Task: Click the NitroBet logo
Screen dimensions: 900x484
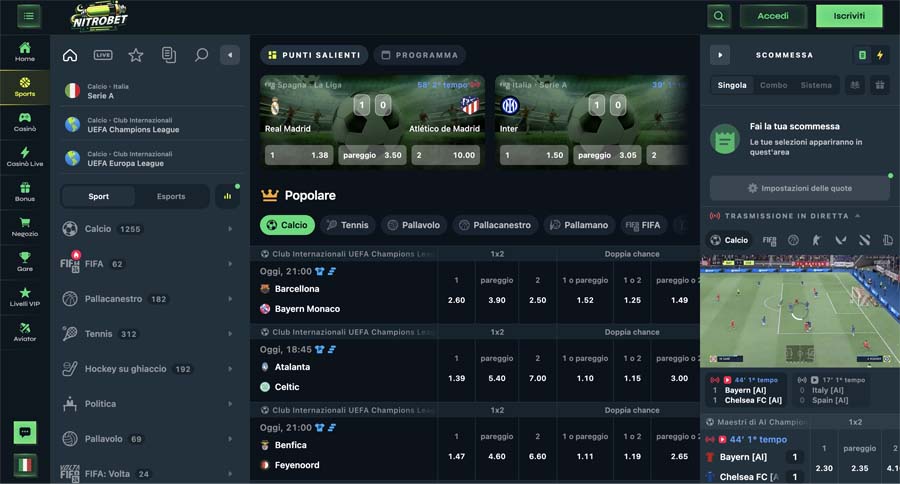Action: pyautogui.click(x=99, y=16)
